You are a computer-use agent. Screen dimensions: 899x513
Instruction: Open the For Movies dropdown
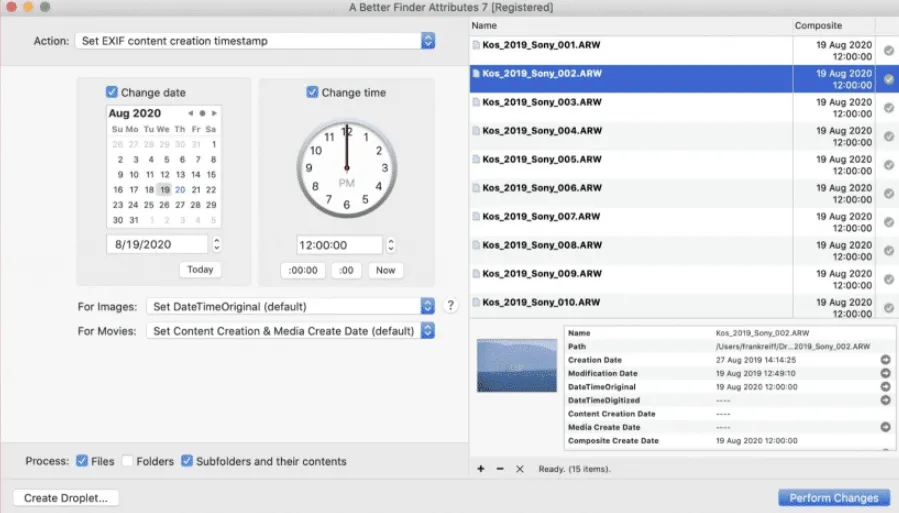(x=290, y=331)
